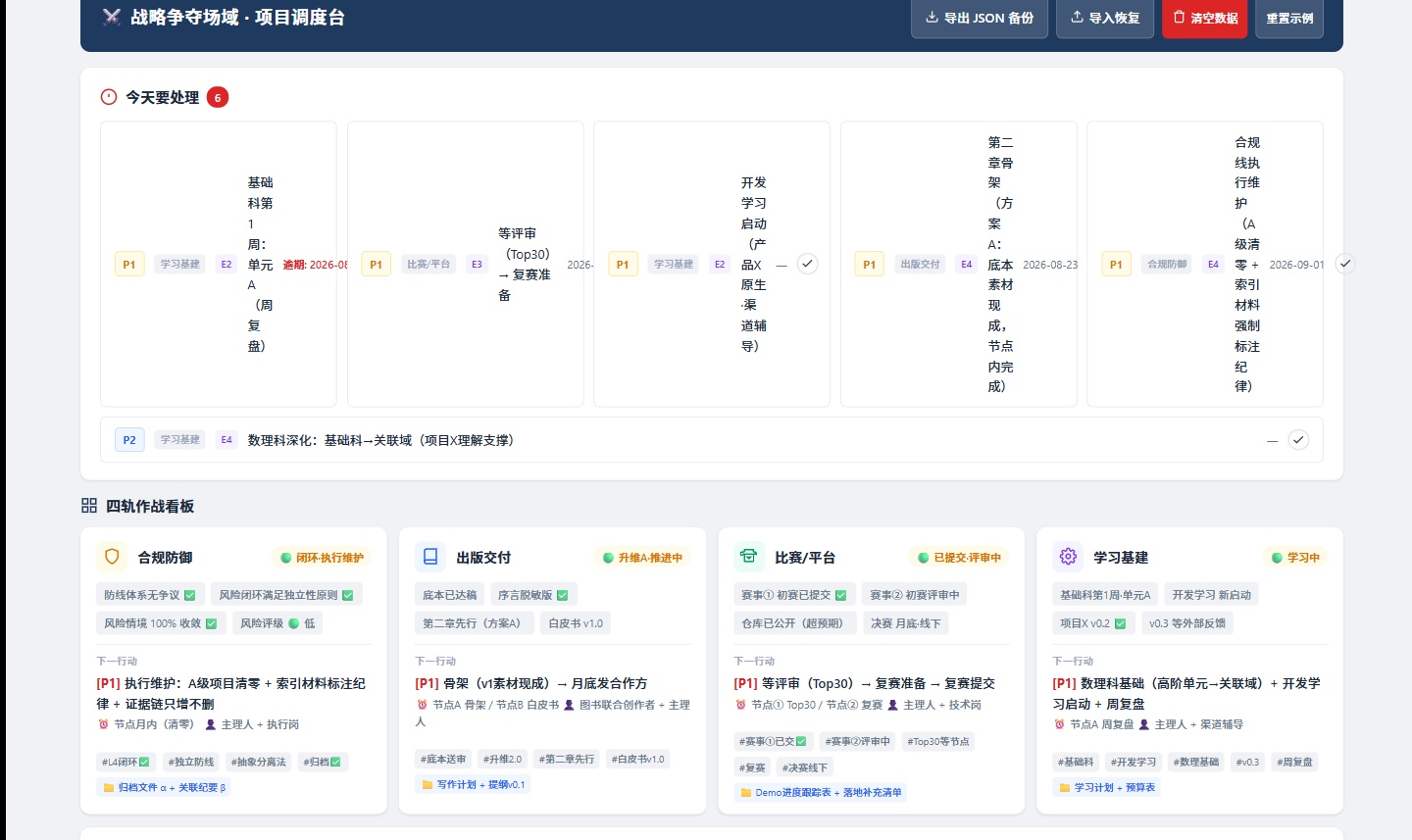The height and width of the screenshot is (840, 1412).
Task: Click tag #白皮书v1.0
Action: tap(637, 759)
